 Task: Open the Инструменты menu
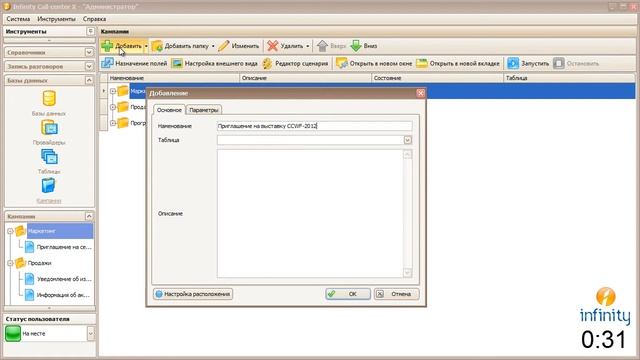click(56, 19)
